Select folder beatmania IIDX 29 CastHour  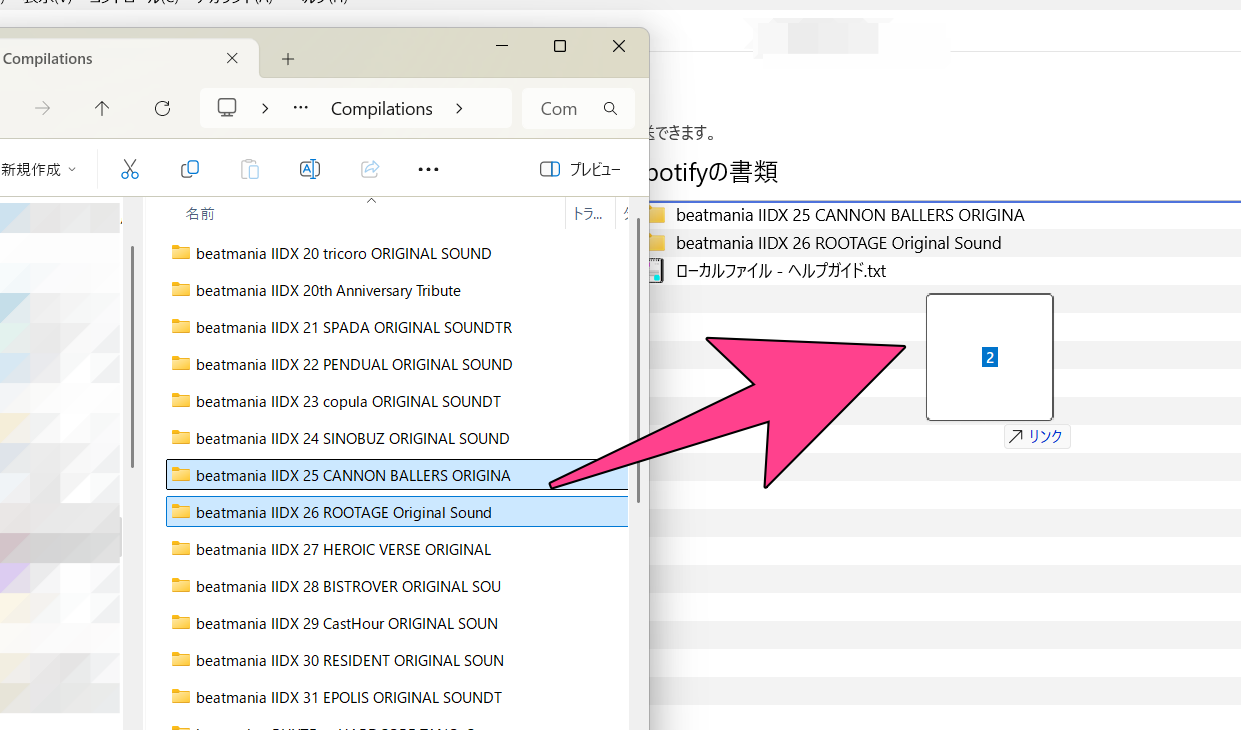click(x=397, y=624)
